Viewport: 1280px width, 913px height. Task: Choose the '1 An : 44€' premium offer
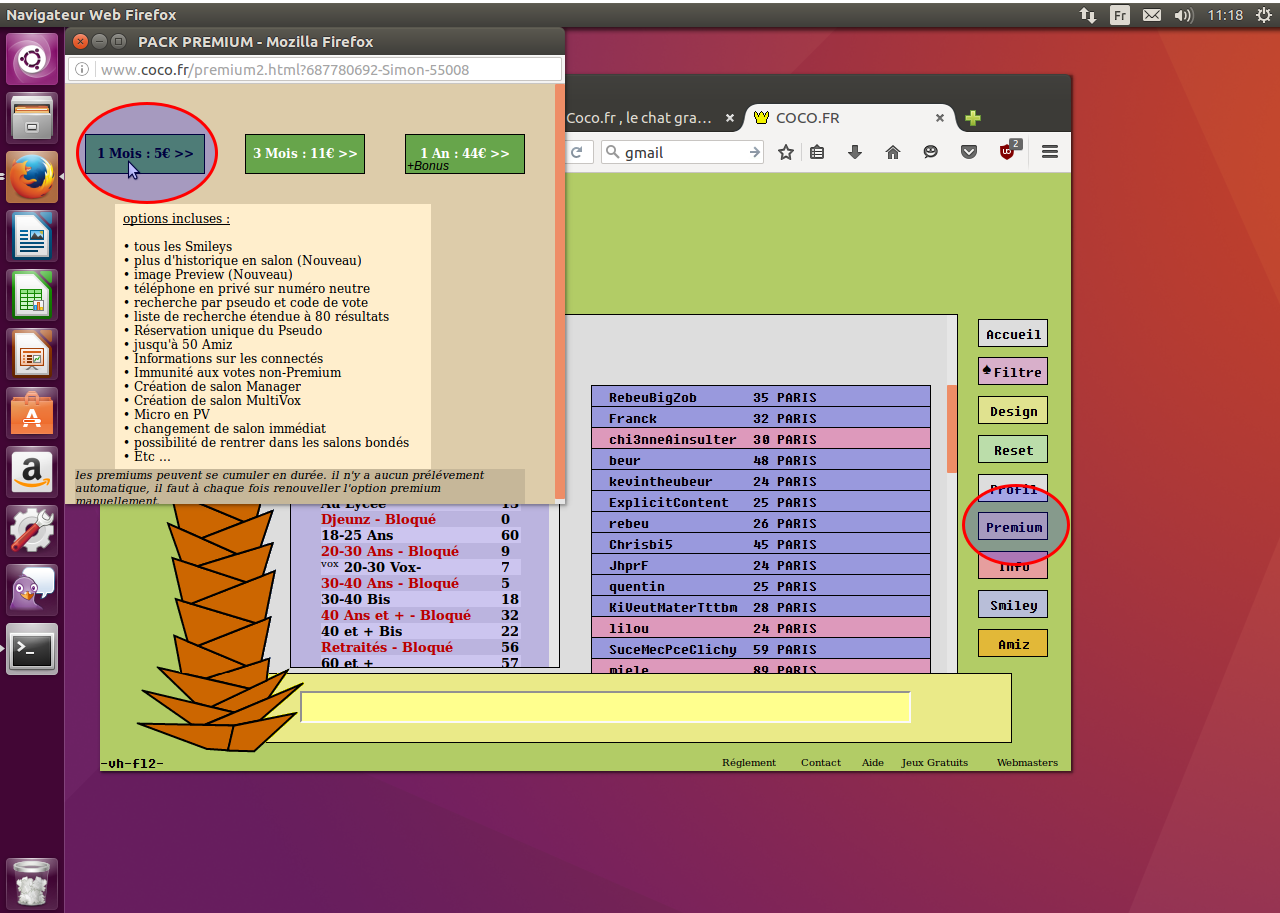pos(465,154)
